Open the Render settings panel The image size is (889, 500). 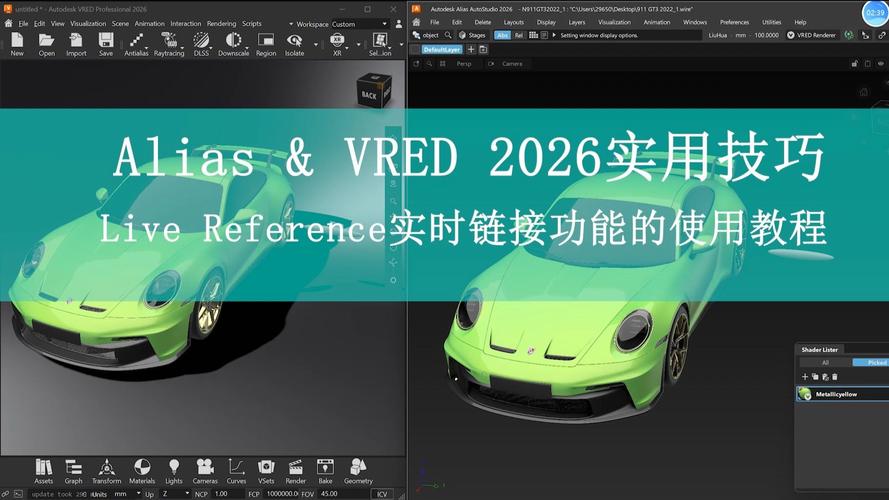click(295, 472)
